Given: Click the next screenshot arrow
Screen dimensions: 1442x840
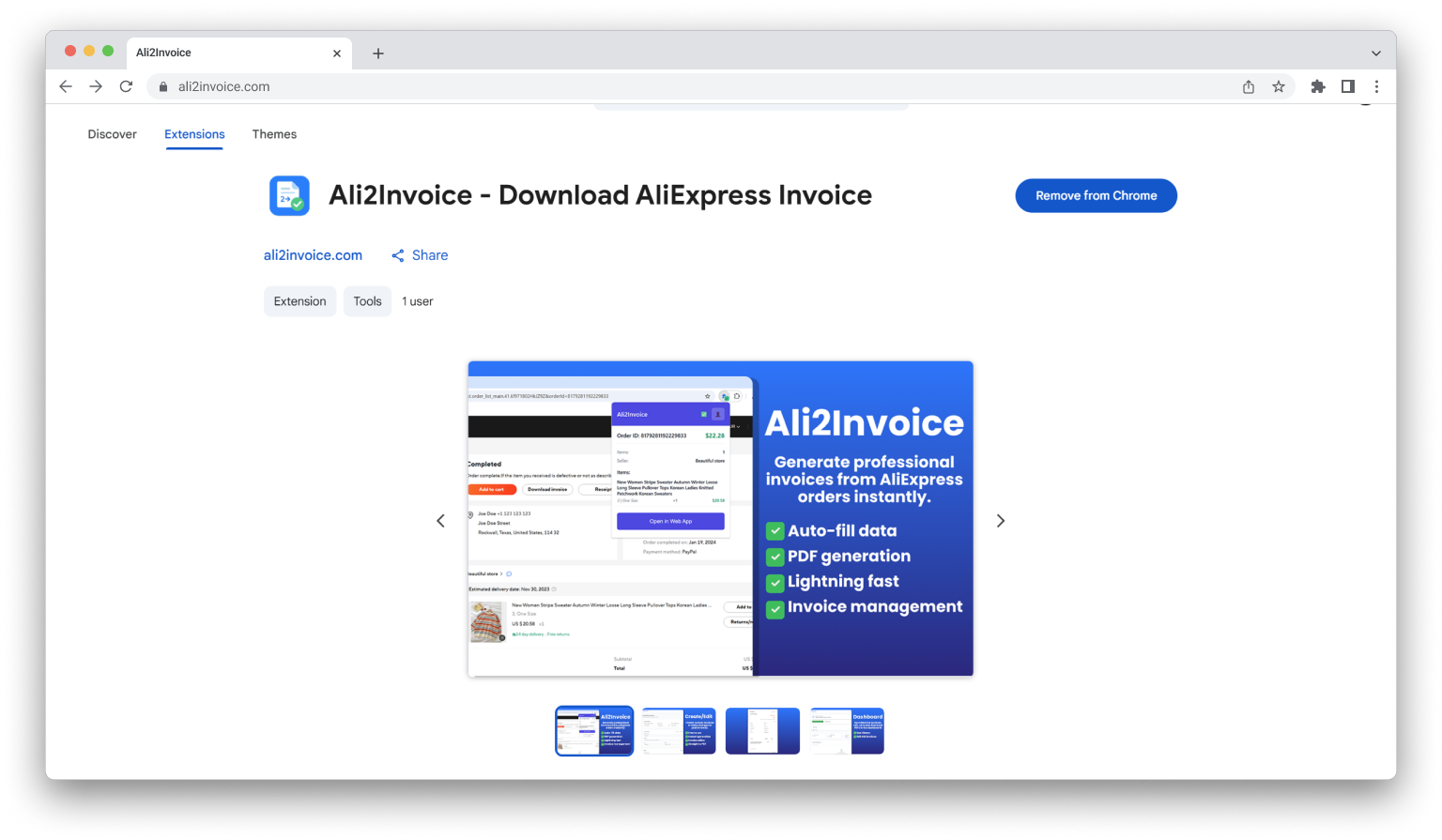Looking at the screenshot, I should click(x=1001, y=520).
